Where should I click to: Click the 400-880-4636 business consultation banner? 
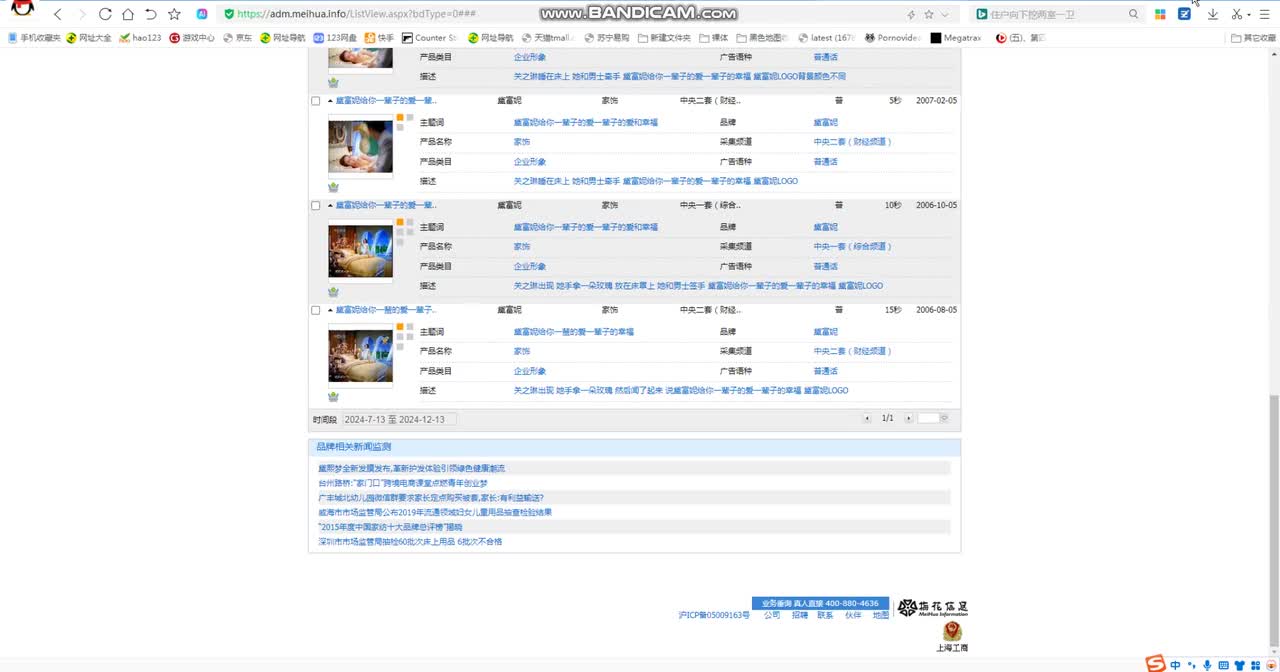820,603
